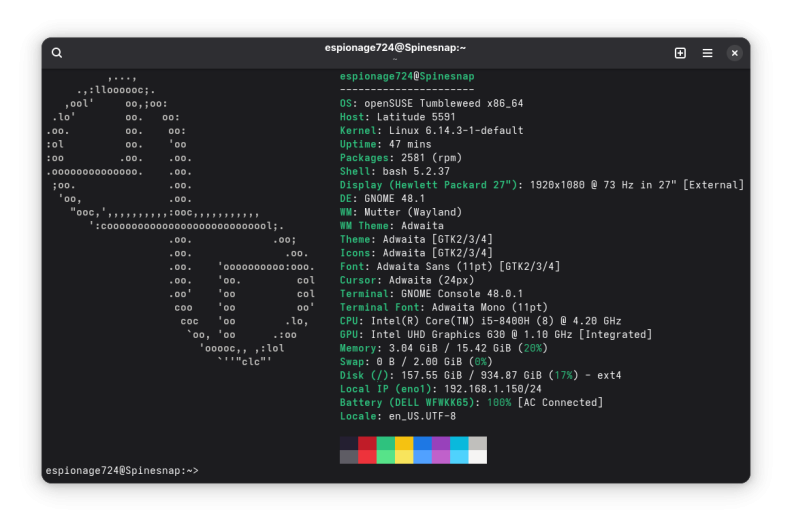Click the dark green color block

tap(386, 443)
